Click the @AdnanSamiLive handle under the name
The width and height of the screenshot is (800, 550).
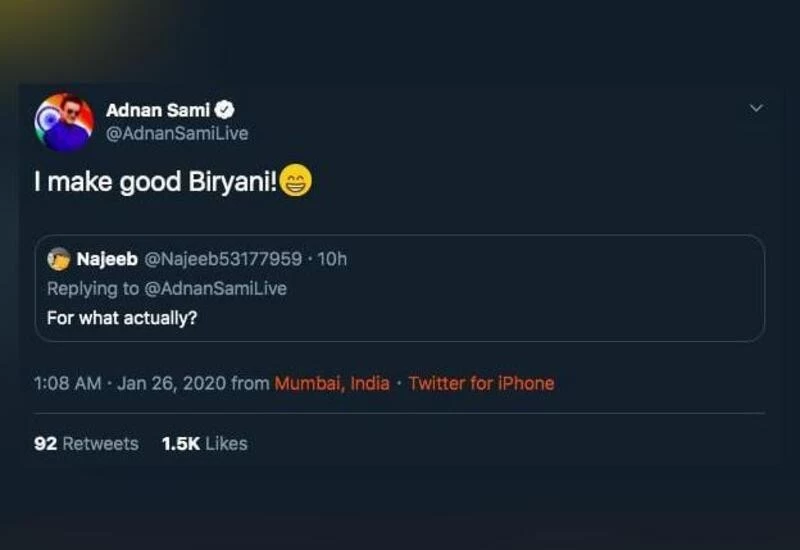177,133
